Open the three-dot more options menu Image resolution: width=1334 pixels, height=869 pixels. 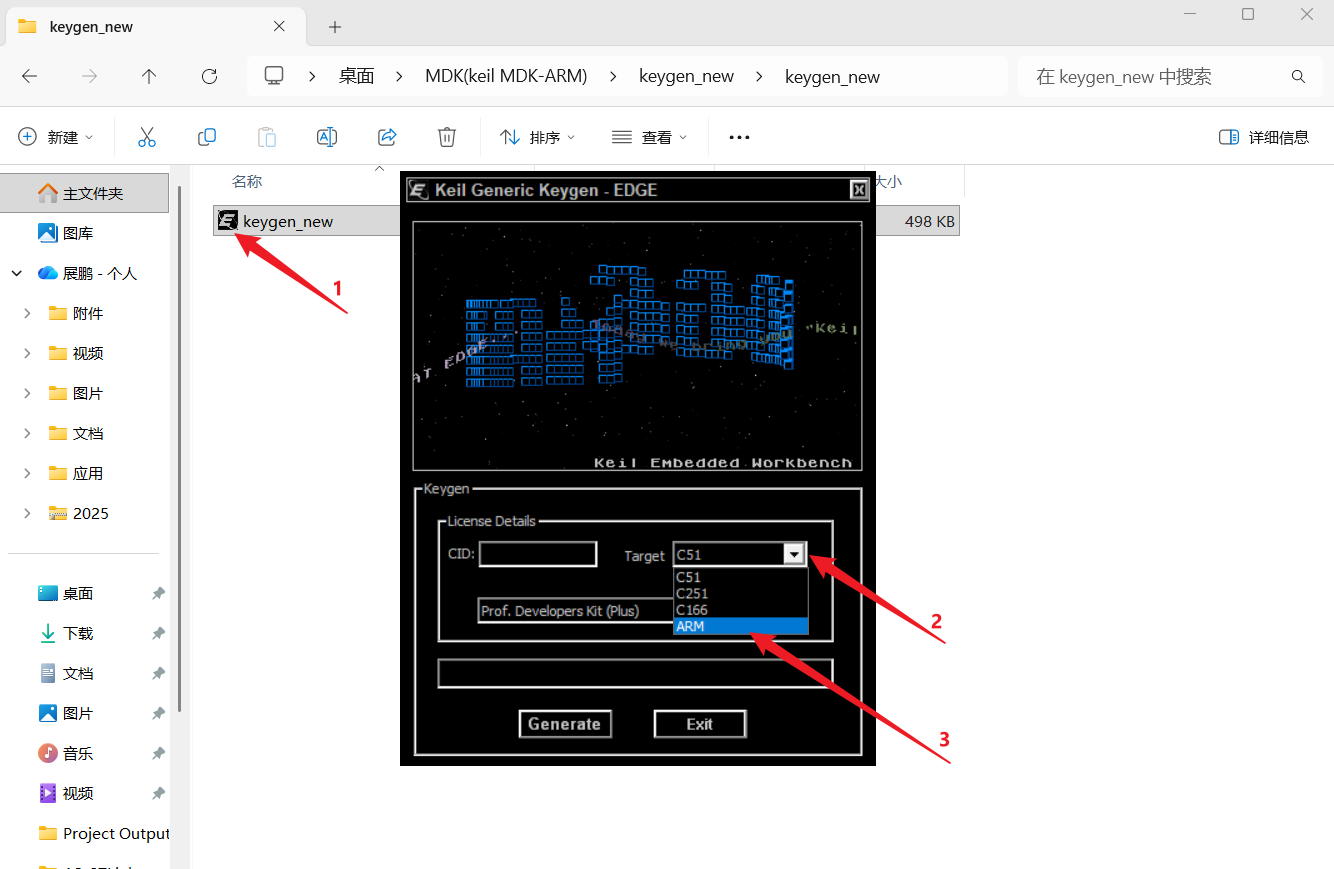[739, 137]
